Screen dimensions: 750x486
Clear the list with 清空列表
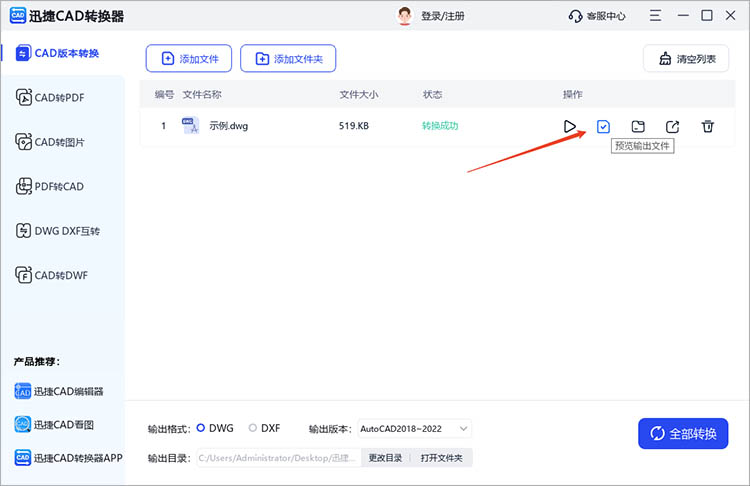(686, 58)
